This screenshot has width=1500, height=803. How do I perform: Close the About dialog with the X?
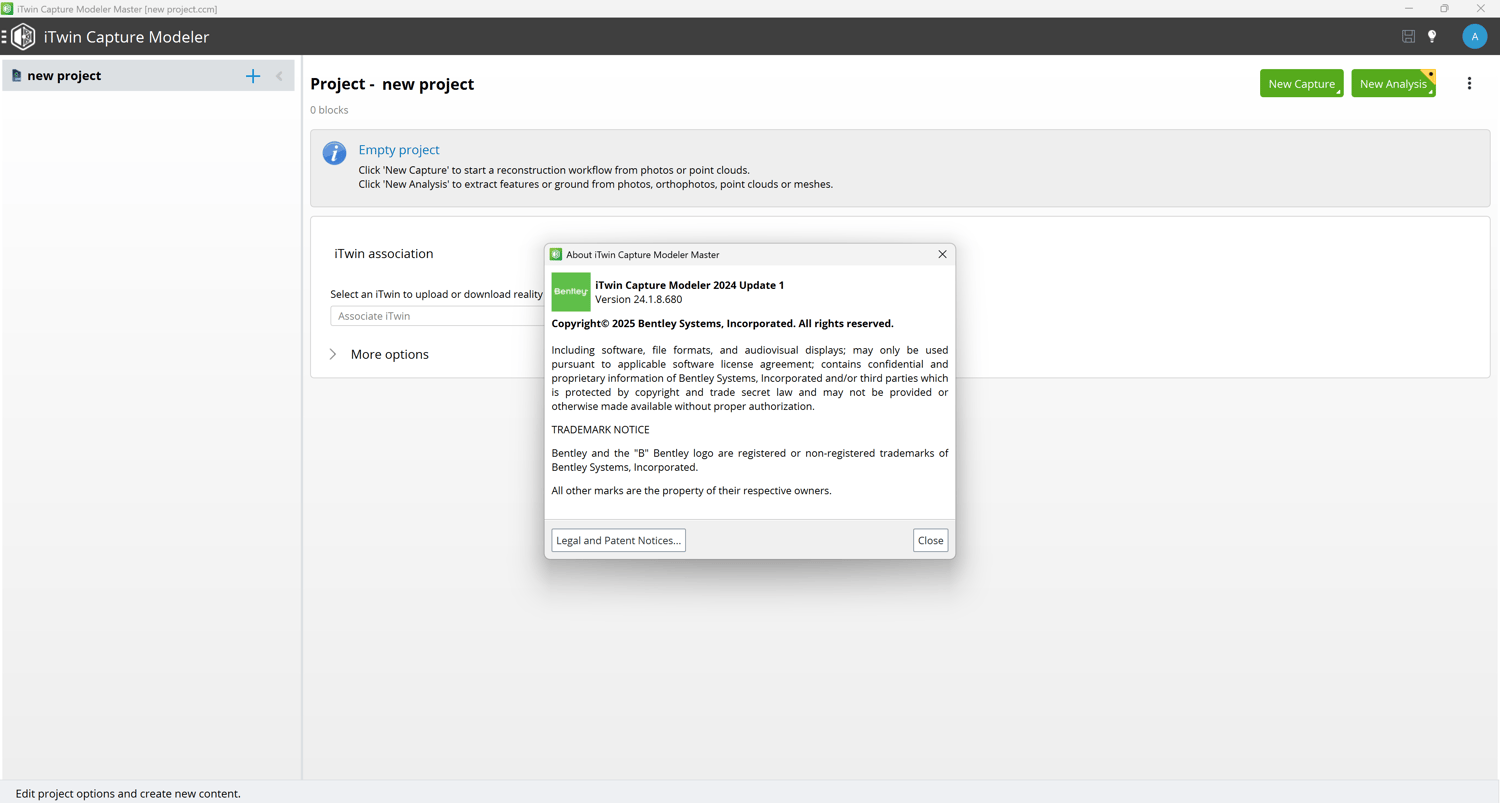[942, 254]
